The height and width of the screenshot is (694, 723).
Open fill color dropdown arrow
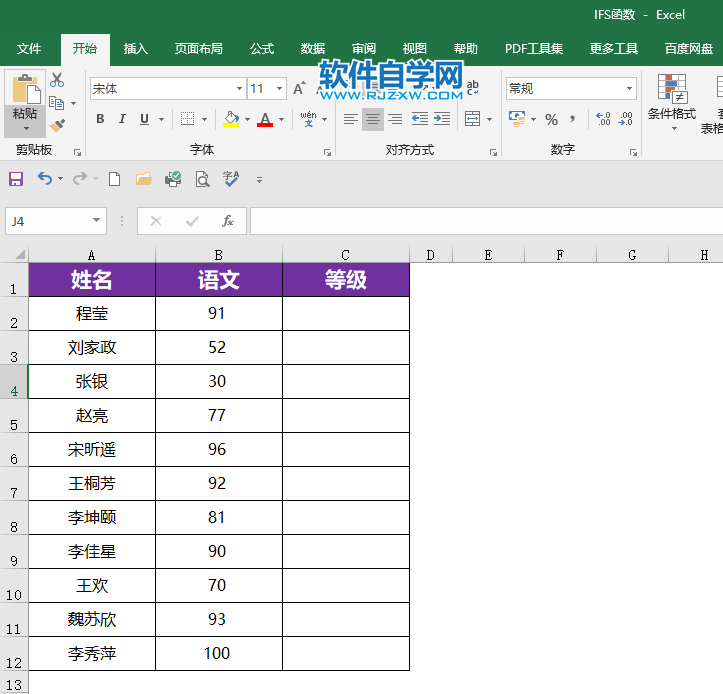(248, 119)
